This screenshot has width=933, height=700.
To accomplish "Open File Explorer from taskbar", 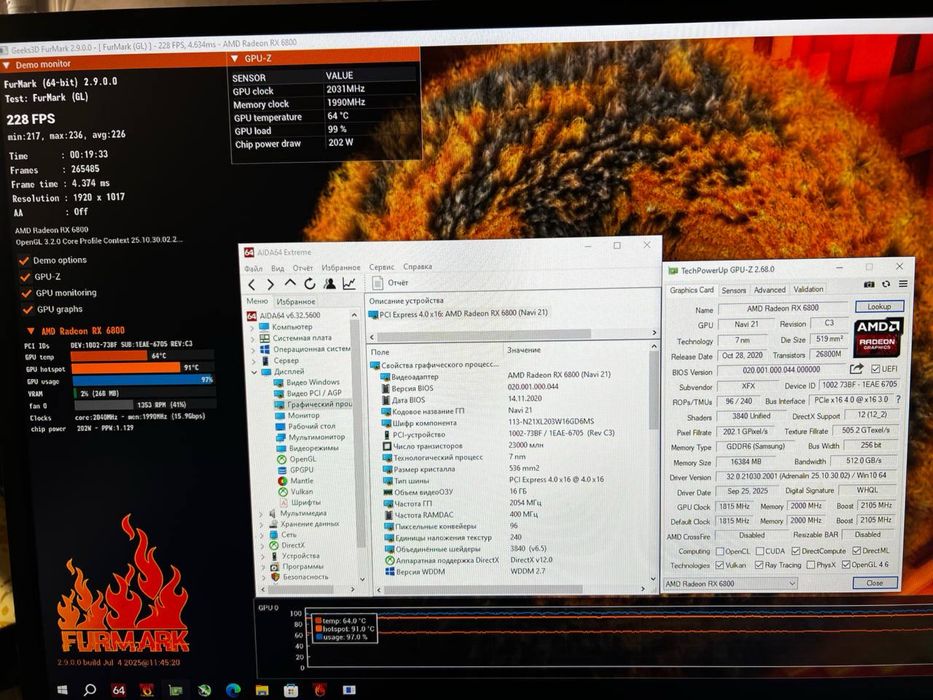I will click(262, 690).
